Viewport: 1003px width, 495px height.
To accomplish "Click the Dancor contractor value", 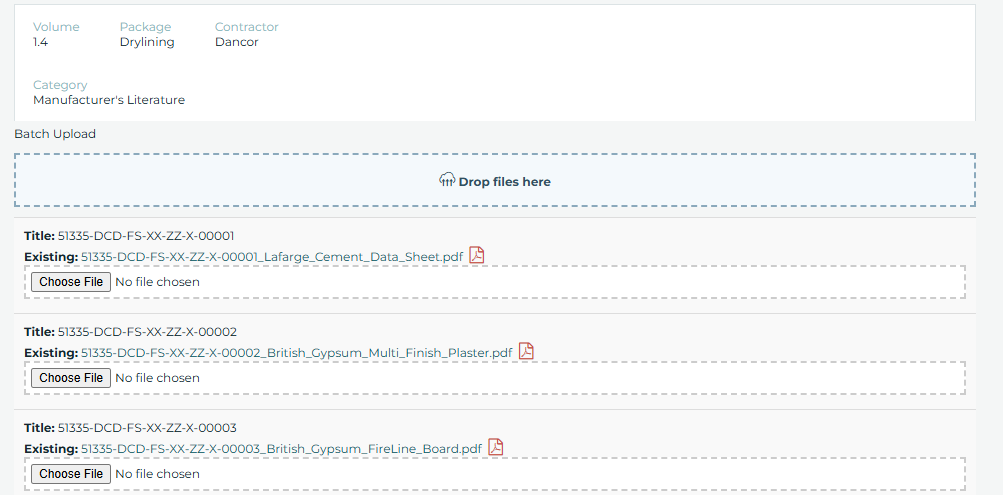I will 237,42.
